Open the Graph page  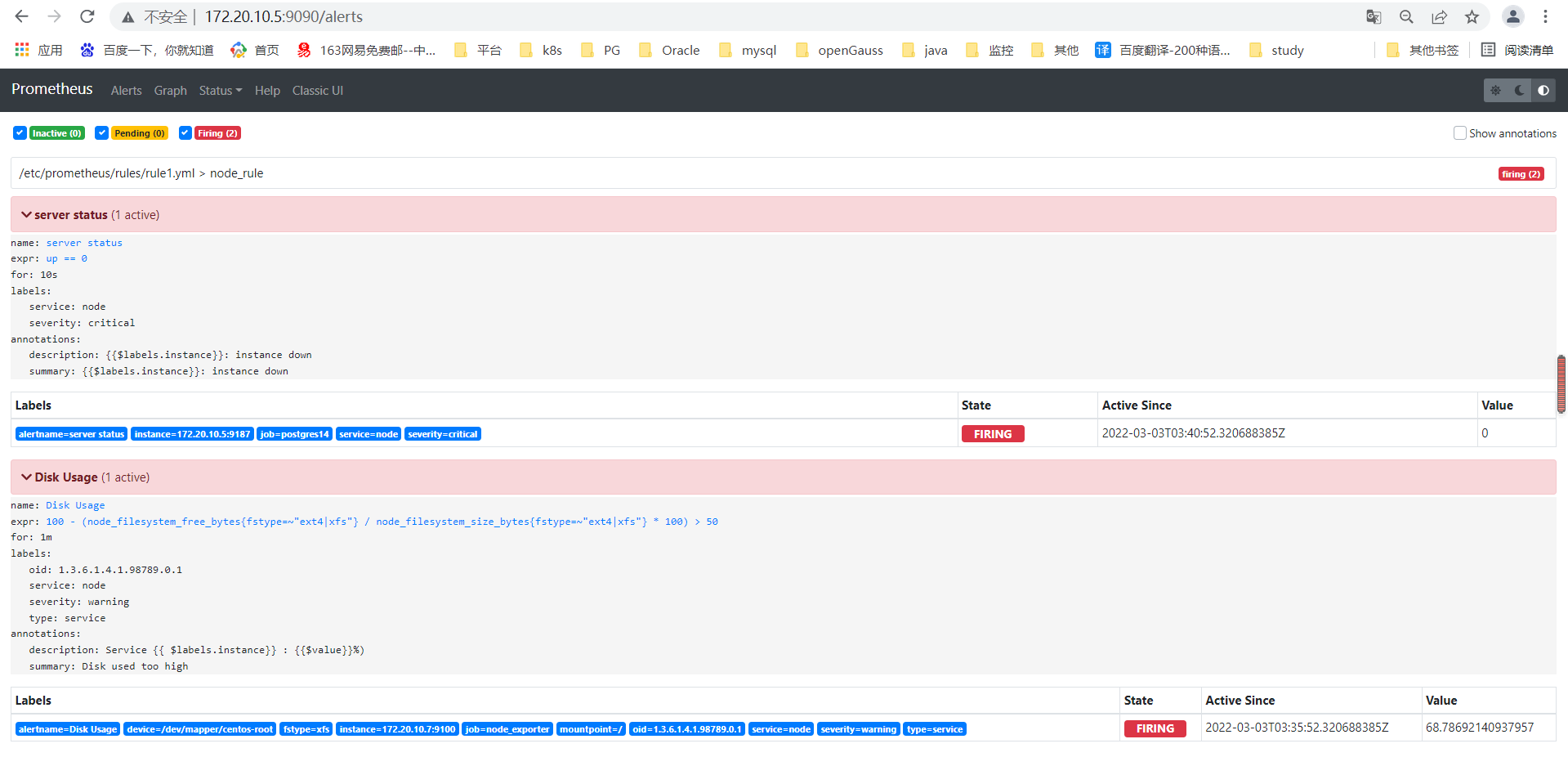tap(170, 90)
